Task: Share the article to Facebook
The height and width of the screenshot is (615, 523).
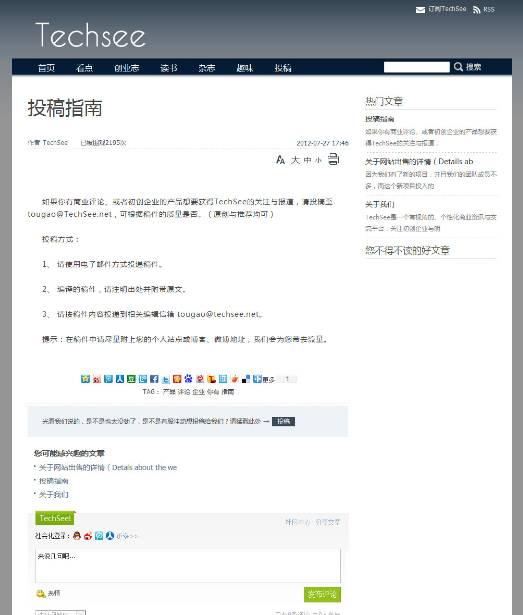Action: pyautogui.click(x=154, y=379)
